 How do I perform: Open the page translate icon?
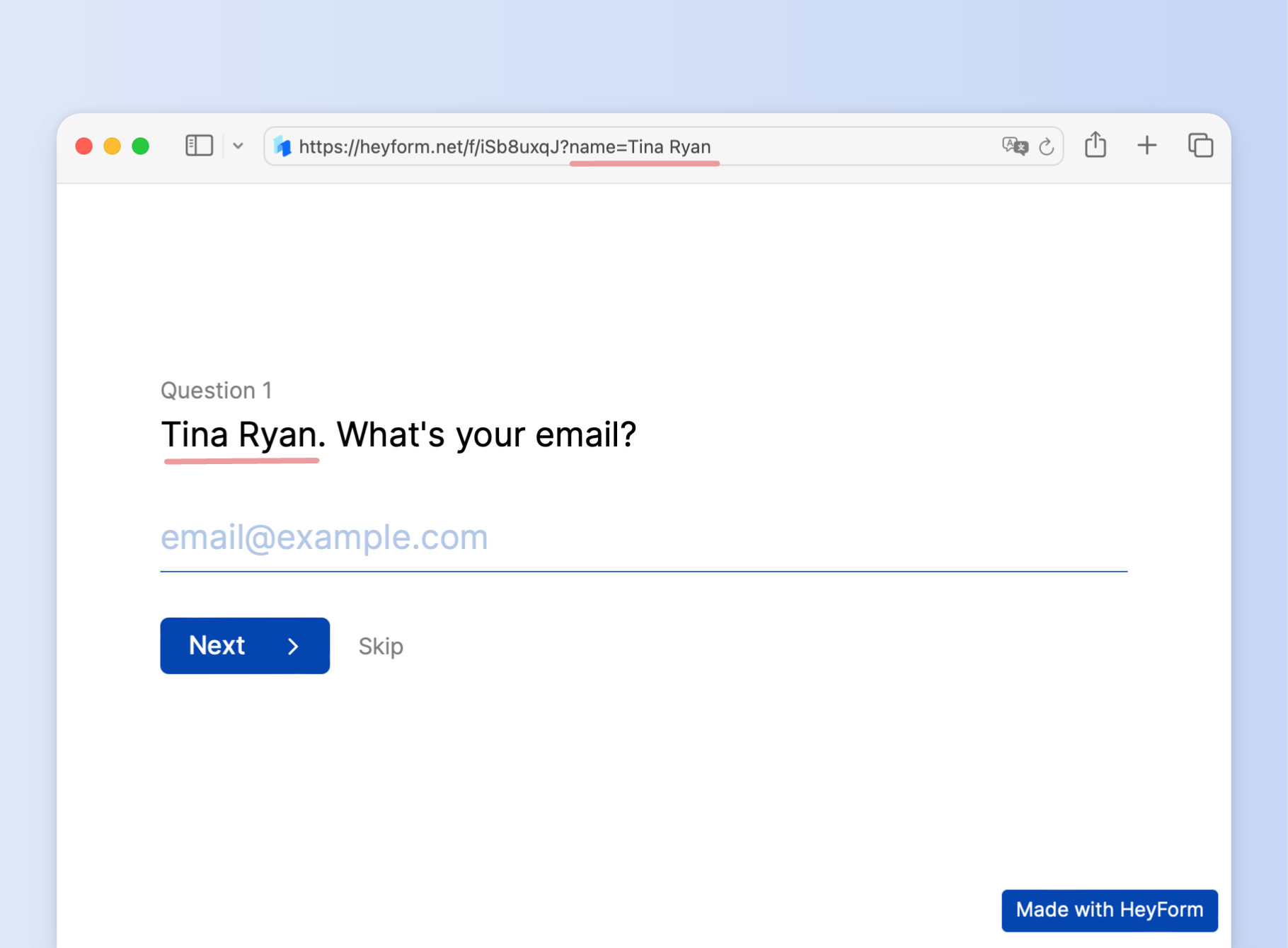1014,146
